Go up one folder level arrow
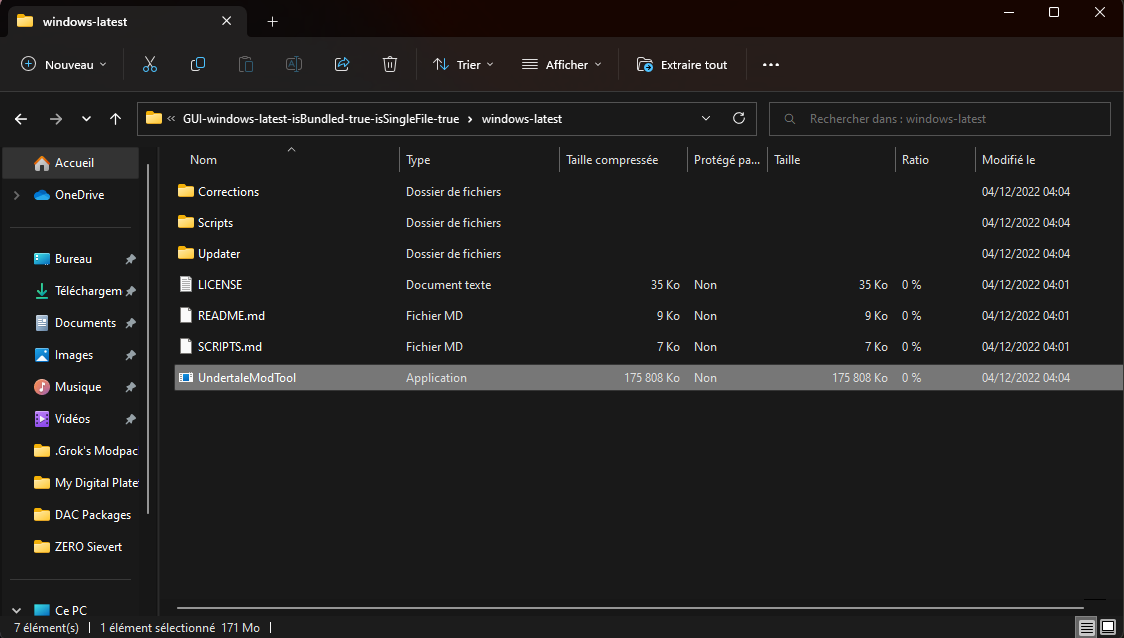The width and height of the screenshot is (1124, 638). point(115,119)
